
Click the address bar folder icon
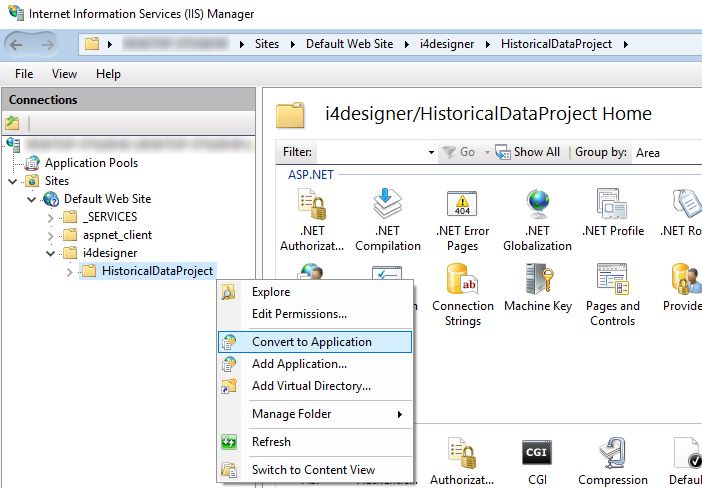point(92,44)
